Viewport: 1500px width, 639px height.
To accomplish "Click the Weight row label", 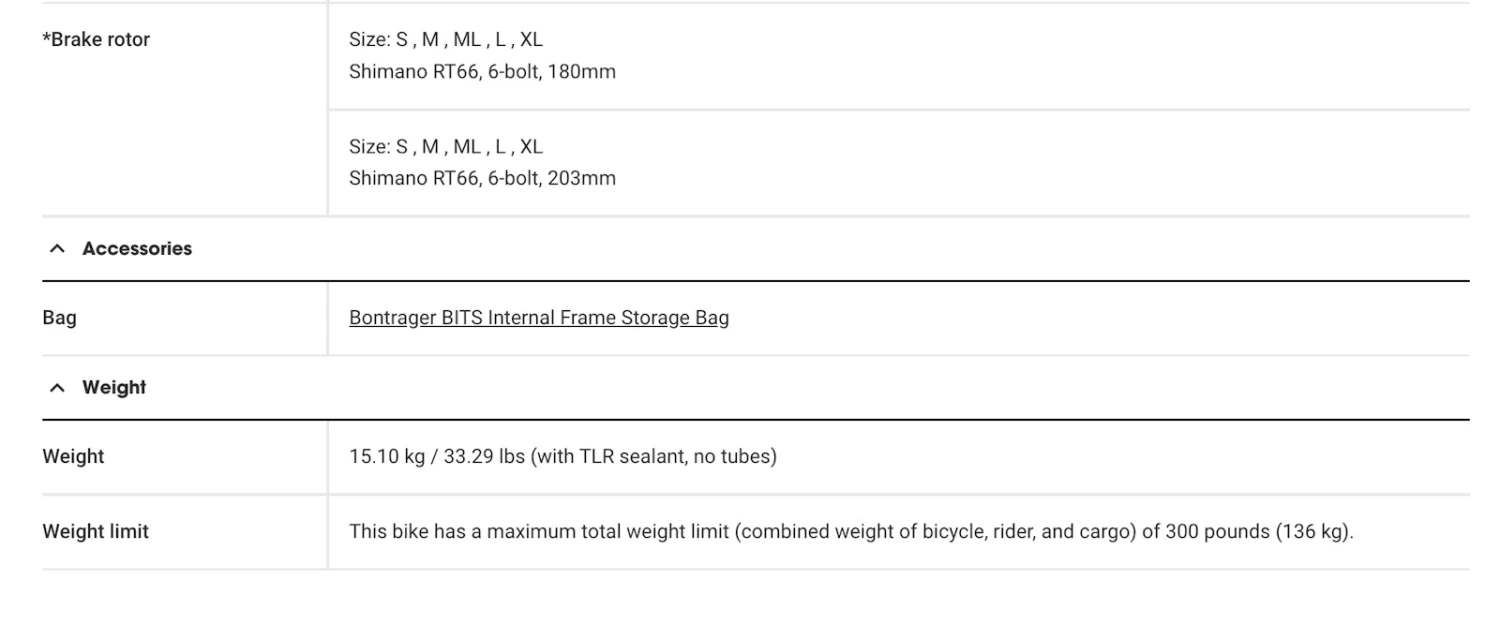I will click(73, 457).
